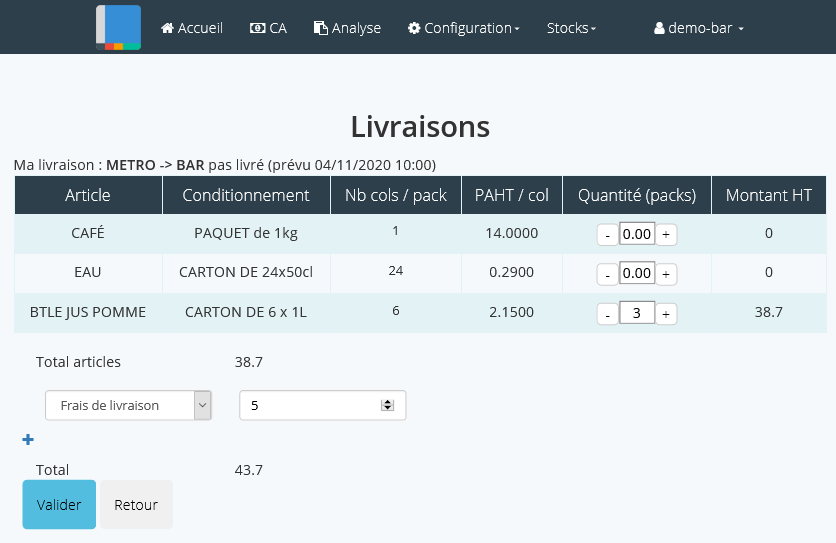This screenshot has width=836, height=543.
Task: Expand the Stocks dropdown menu
Action: (x=571, y=28)
